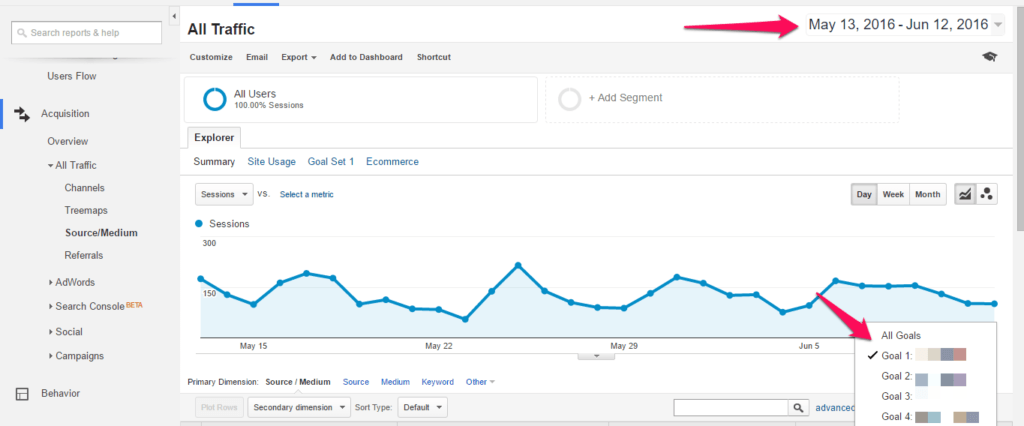This screenshot has height=426, width=1024.
Task: Select the line chart view icon
Action: coord(965,194)
